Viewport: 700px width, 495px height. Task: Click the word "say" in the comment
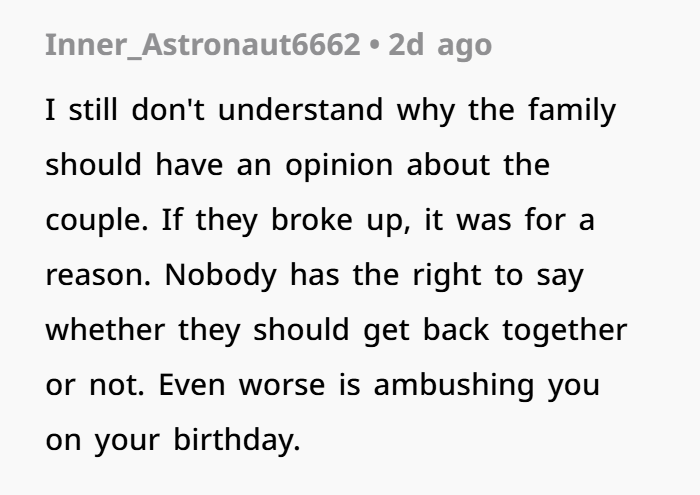click(x=561, y=275)
